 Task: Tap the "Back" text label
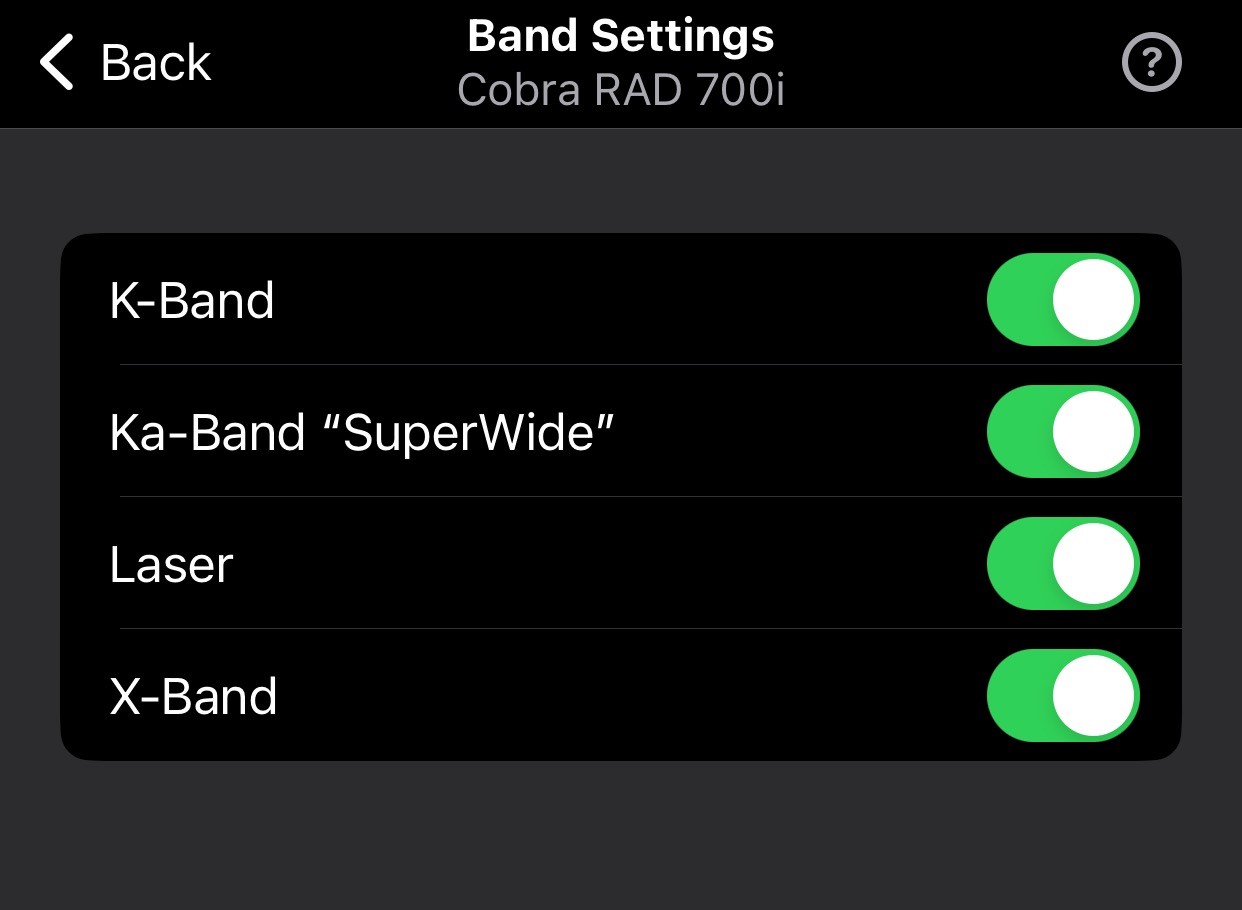coord(156,63)
